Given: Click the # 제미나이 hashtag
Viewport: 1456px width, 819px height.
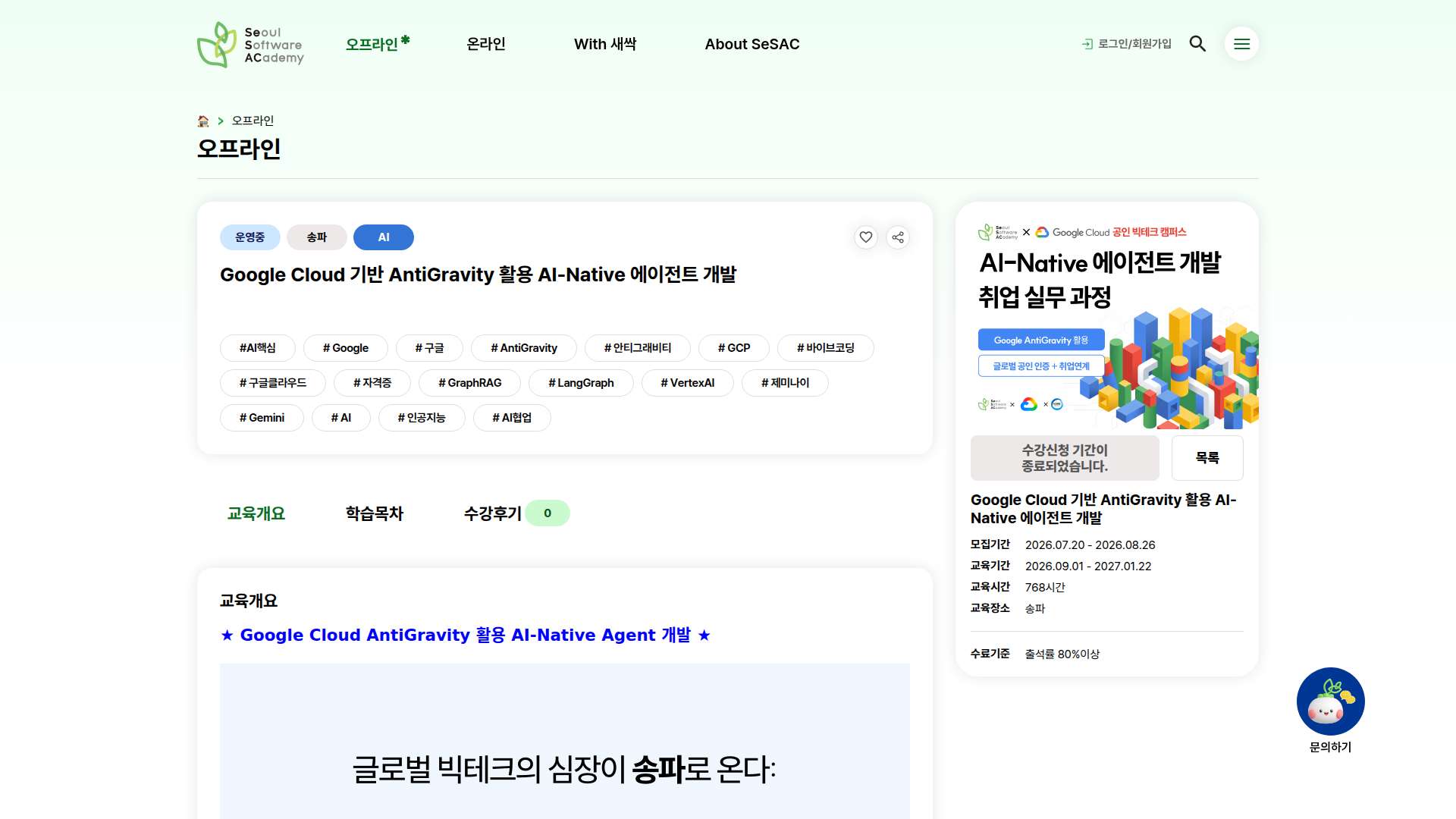Looking at the screenshot, I should coord(786,383).
